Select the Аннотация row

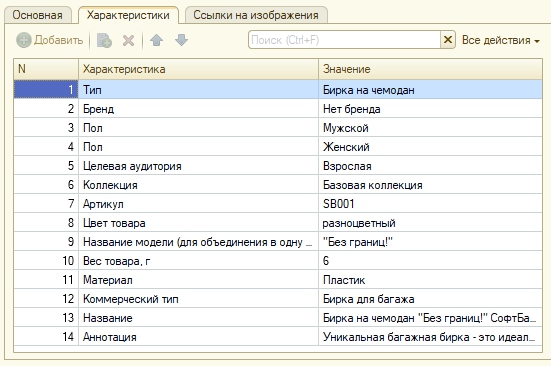(x=278, y=337)
